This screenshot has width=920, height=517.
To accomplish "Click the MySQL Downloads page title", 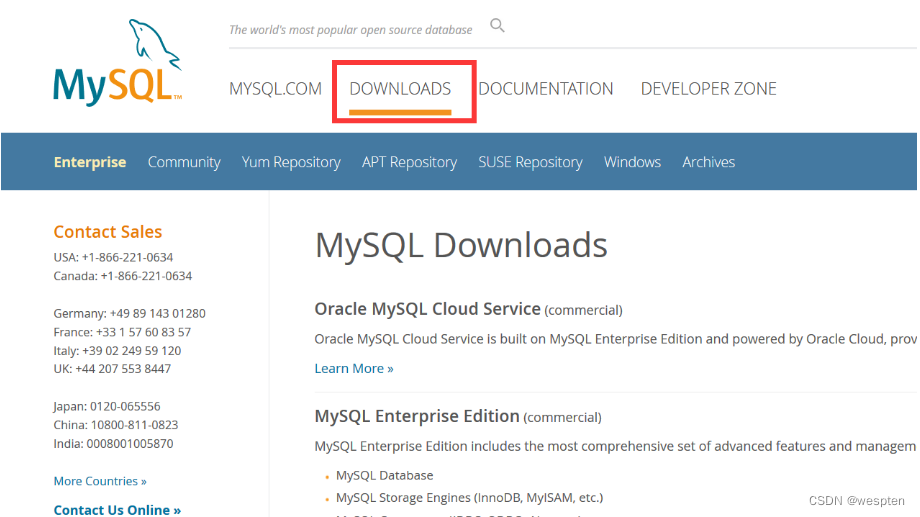I will [461, 245].
